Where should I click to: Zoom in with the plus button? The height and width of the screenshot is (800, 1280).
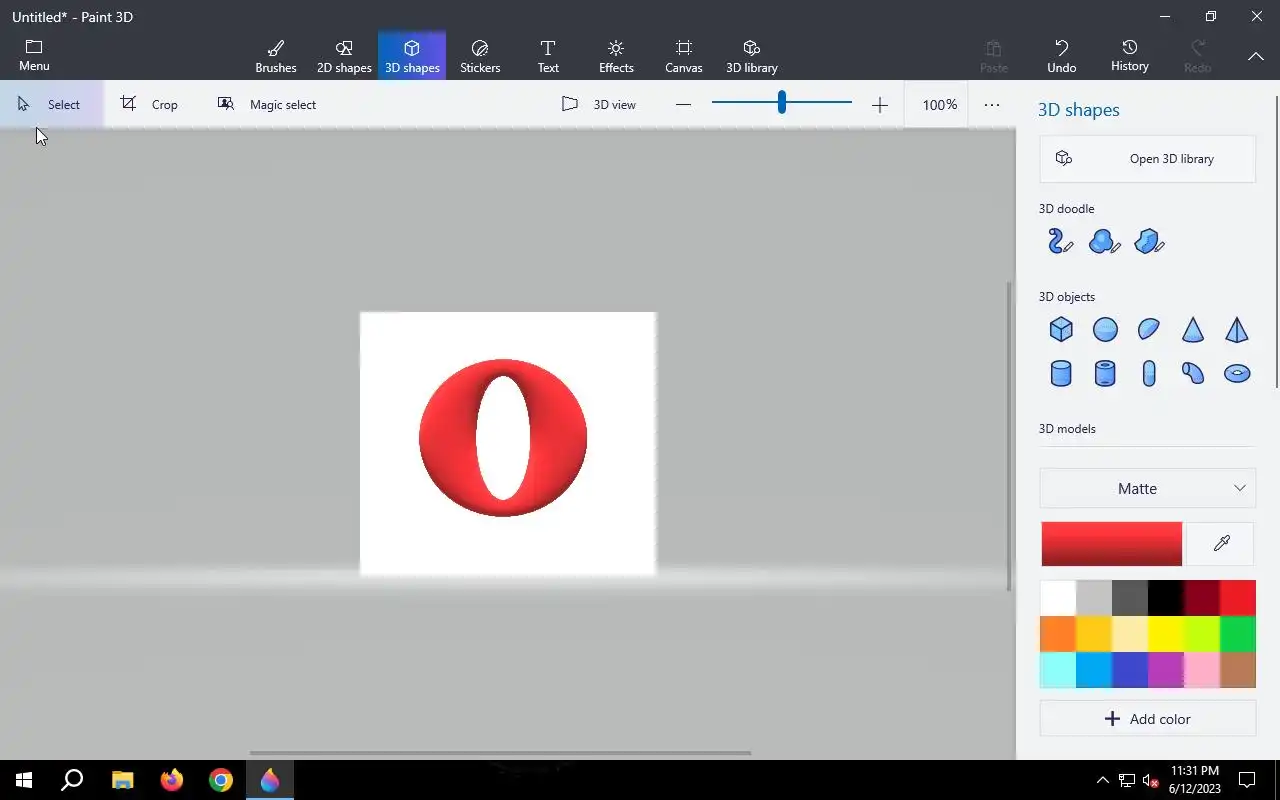click(880, 105)
